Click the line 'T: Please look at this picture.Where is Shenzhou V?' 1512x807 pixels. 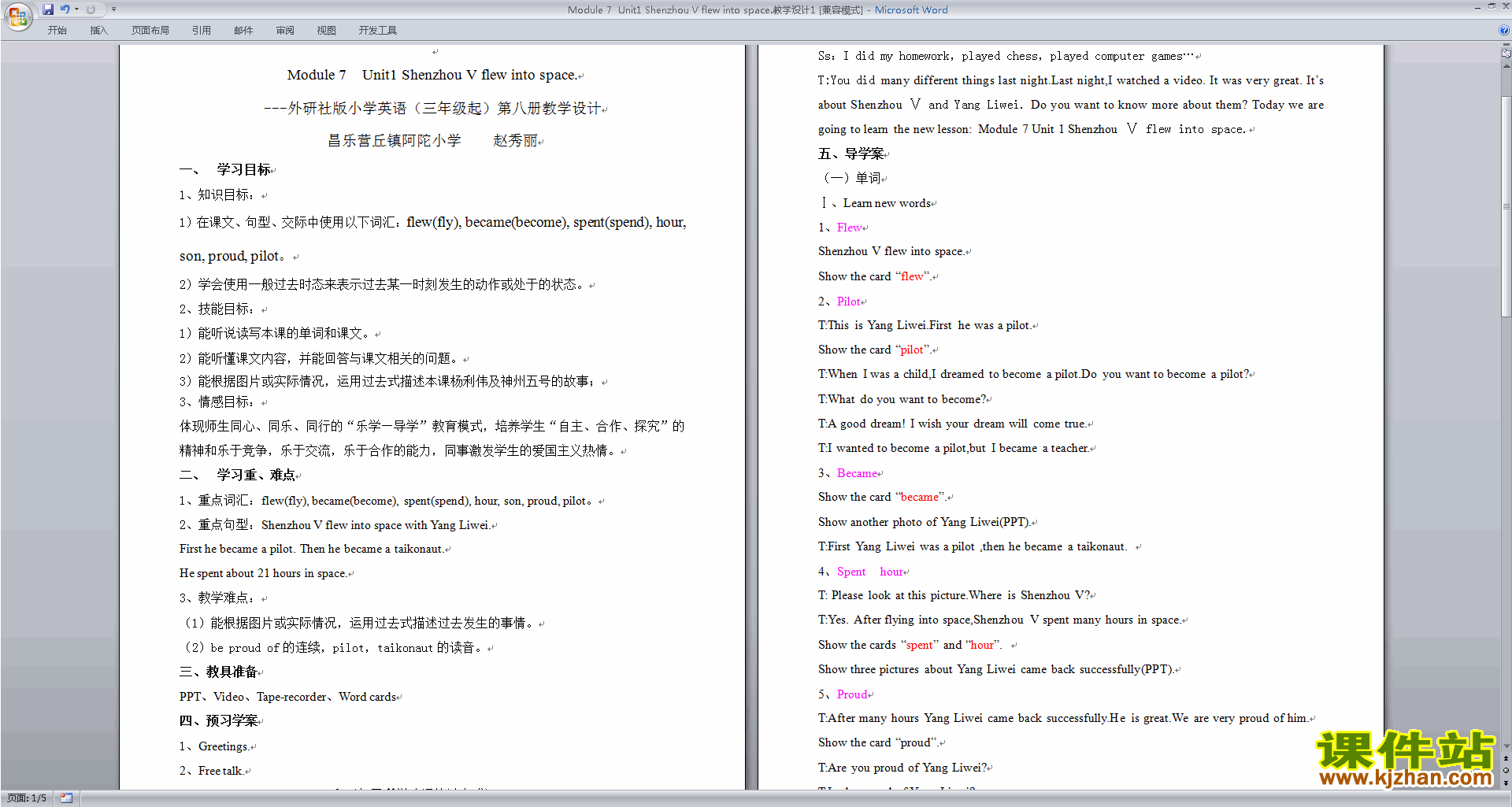coord(954,595)
